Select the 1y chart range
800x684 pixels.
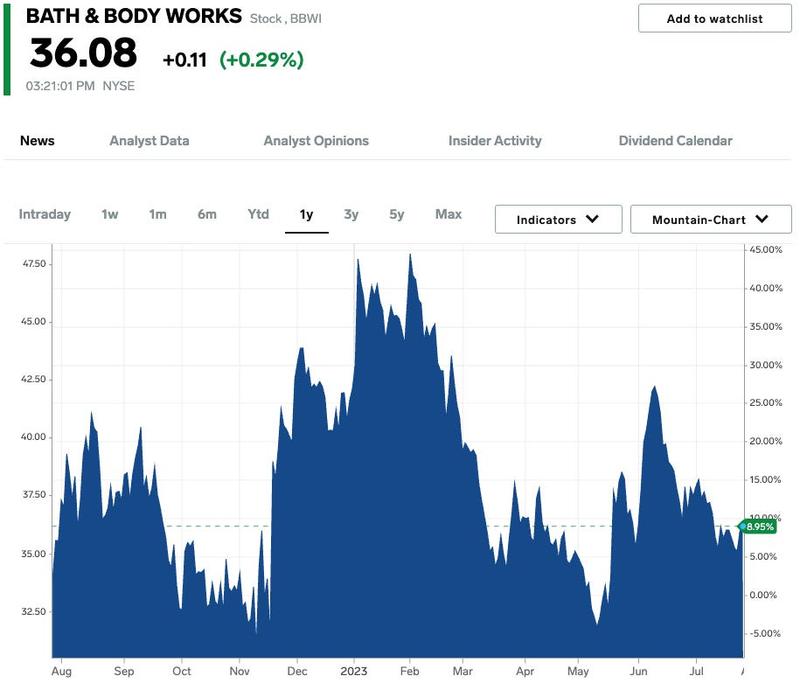[306, 215]
